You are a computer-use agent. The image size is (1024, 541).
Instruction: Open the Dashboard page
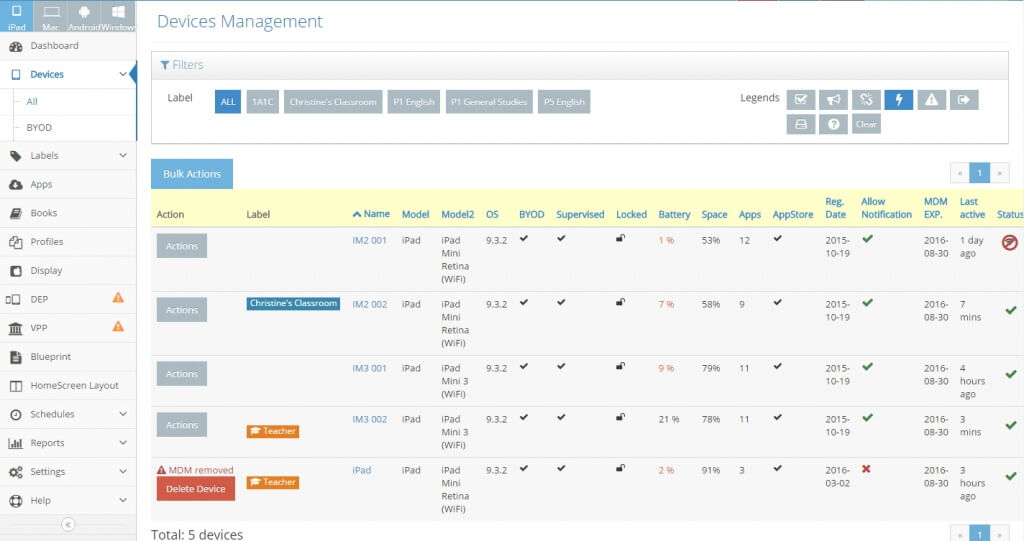[x=68, y=46]
